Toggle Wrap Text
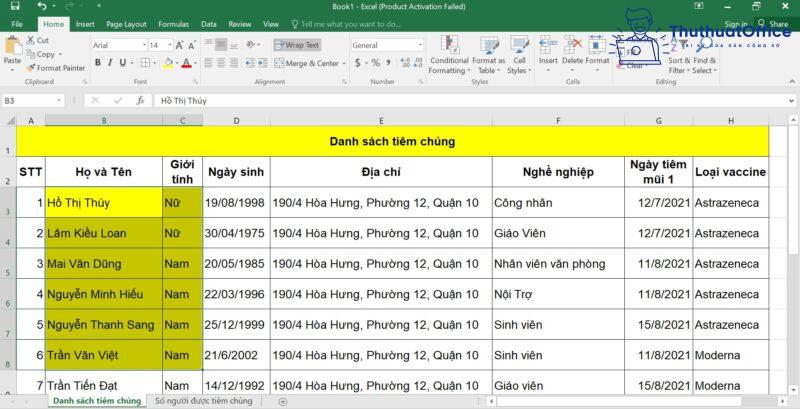 coord(297,45)
